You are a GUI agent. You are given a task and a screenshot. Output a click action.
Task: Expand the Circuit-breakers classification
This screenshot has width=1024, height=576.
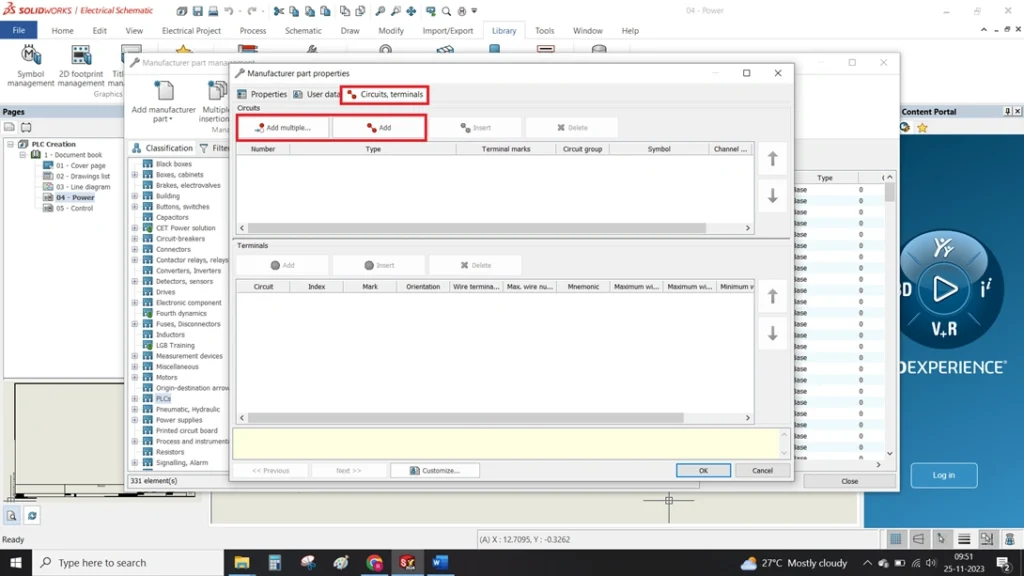pos(135,238)
